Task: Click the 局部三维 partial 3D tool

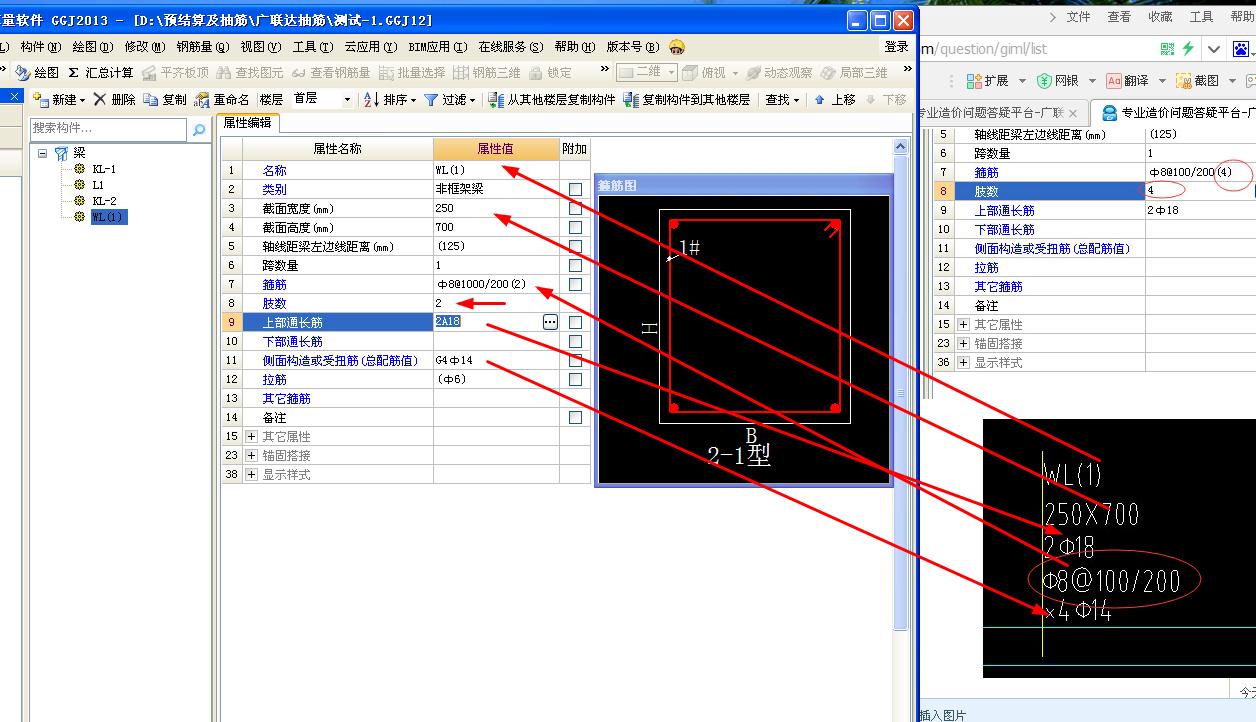Action: 854,72
